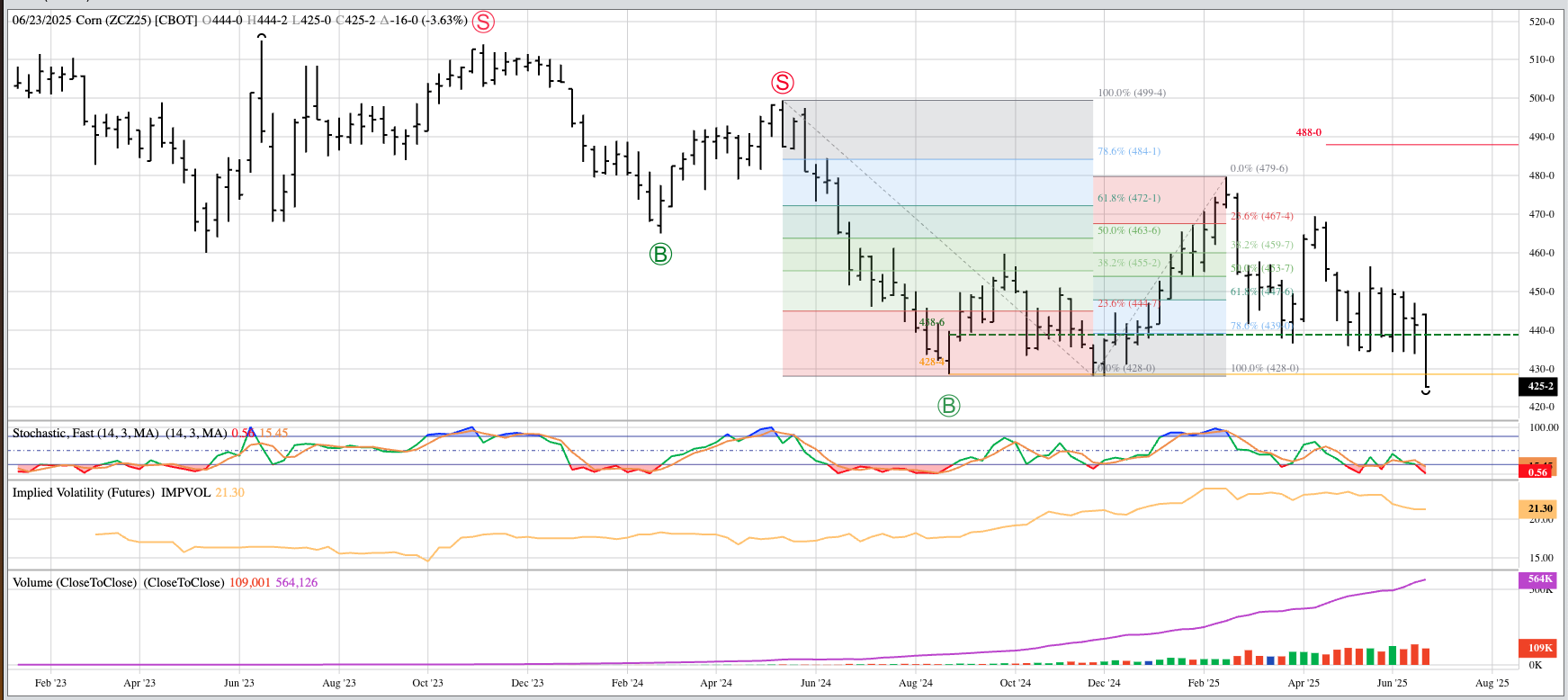Click the red S signal icon in chart header
1568x700 pixels.
tap(483, 22)
